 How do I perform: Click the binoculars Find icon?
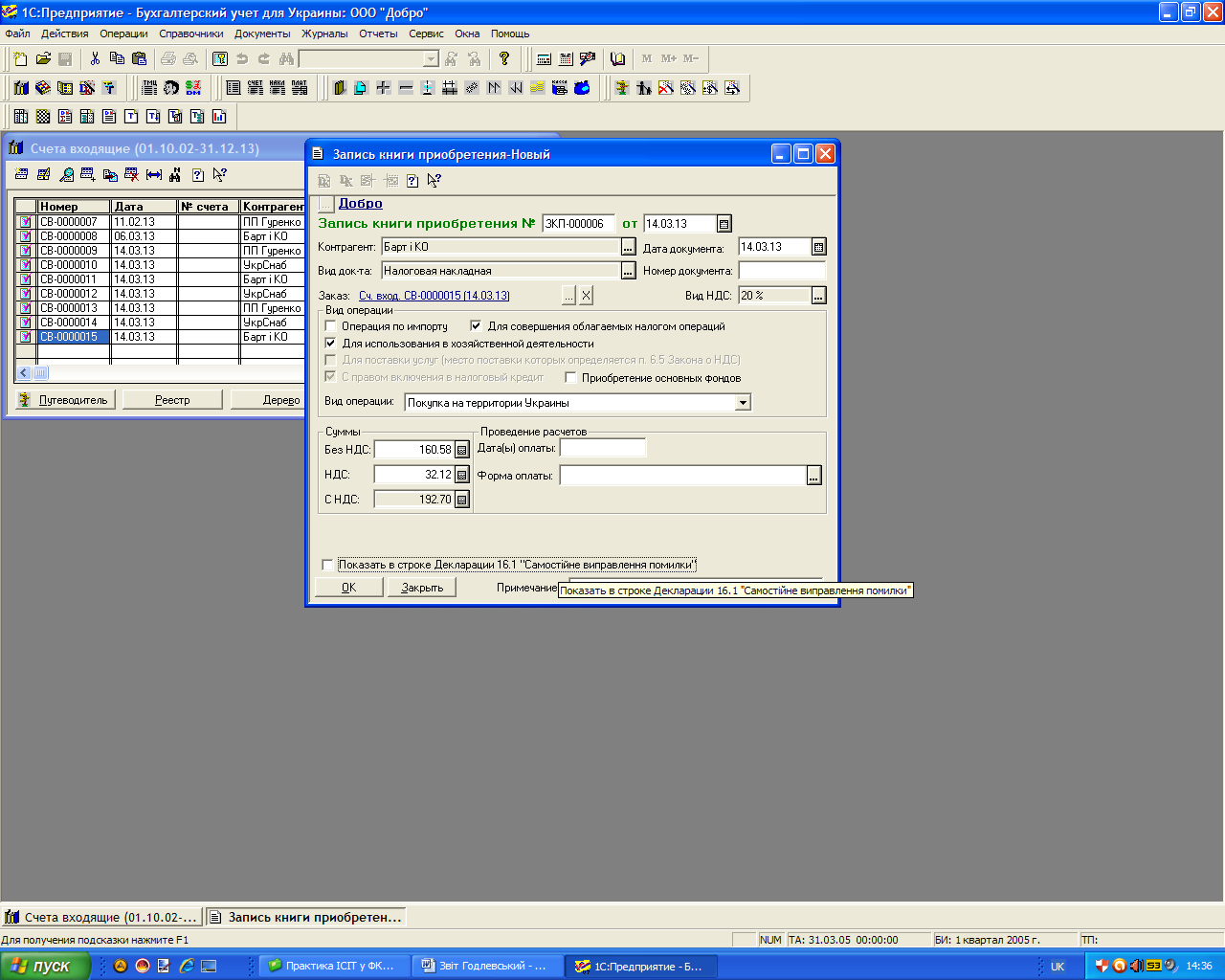(286, 58)
